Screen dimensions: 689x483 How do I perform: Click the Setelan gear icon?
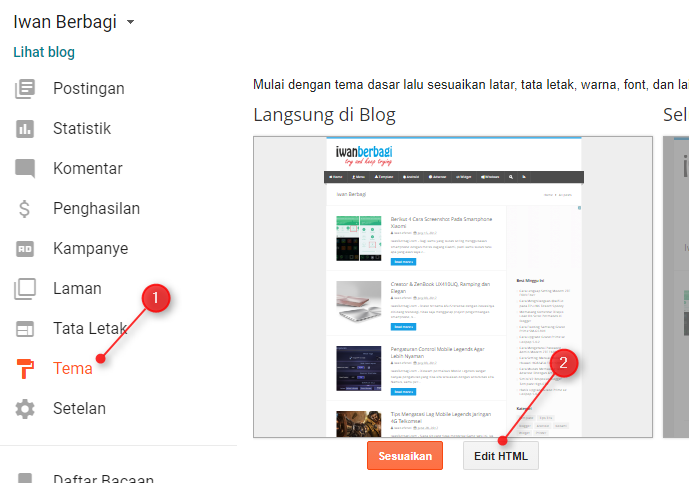pos(25,409)
